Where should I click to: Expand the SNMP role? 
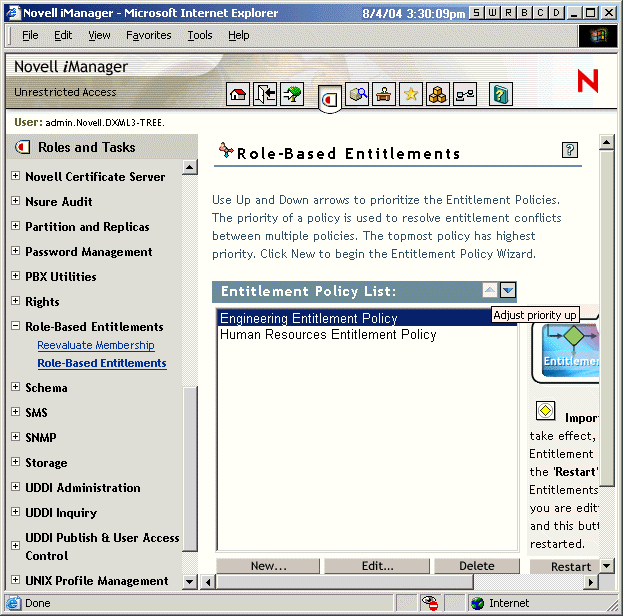pos(15,437)
